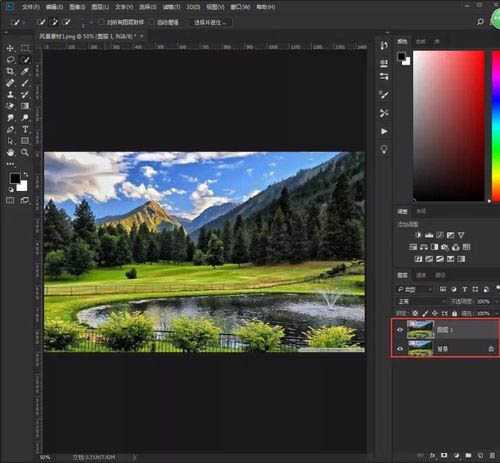Select the Eyedropper tool
This screenshot has height=463, width=500.
[25, 71]
